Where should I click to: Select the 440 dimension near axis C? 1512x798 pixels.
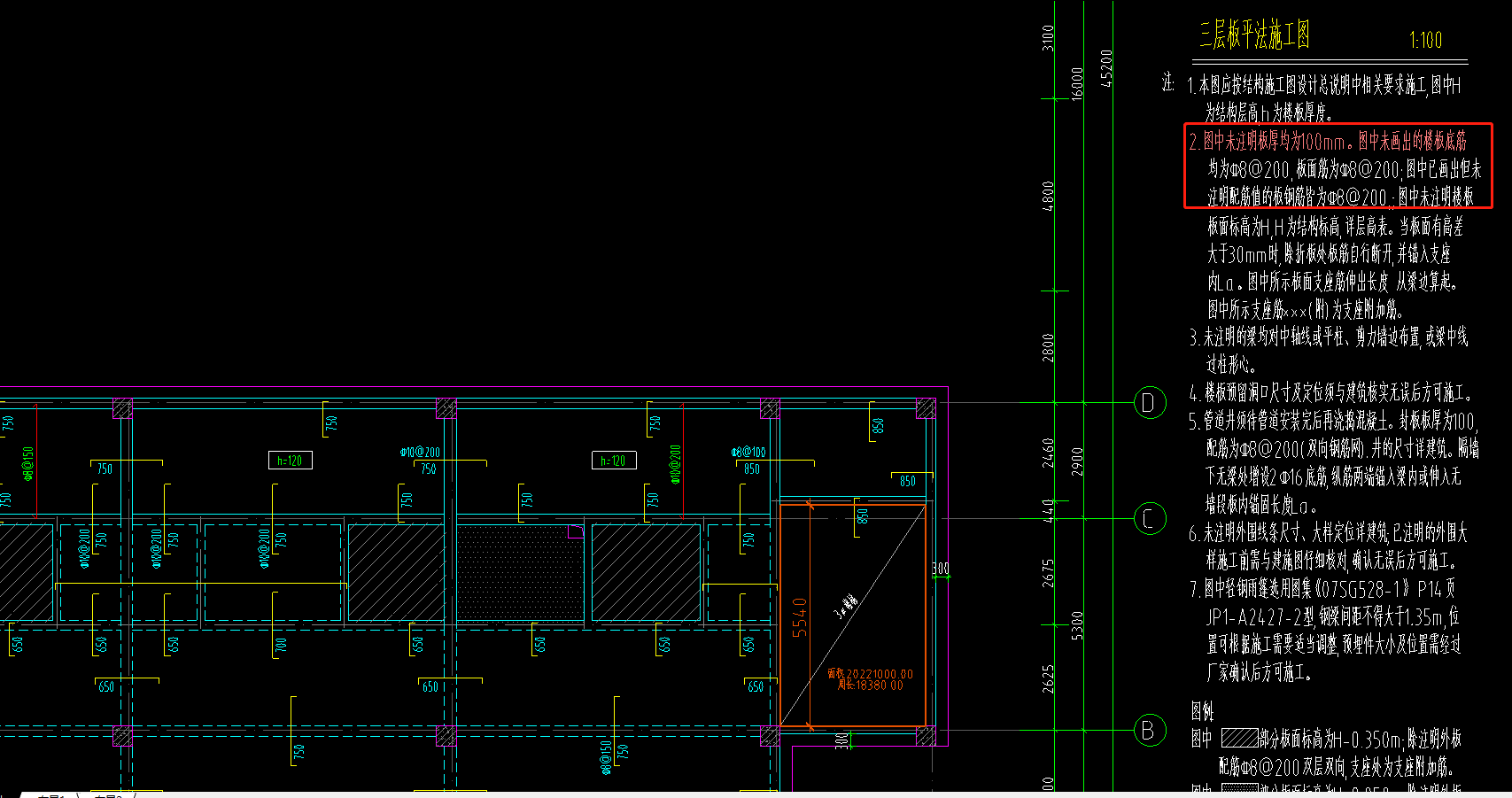[x=1049, y=509]
